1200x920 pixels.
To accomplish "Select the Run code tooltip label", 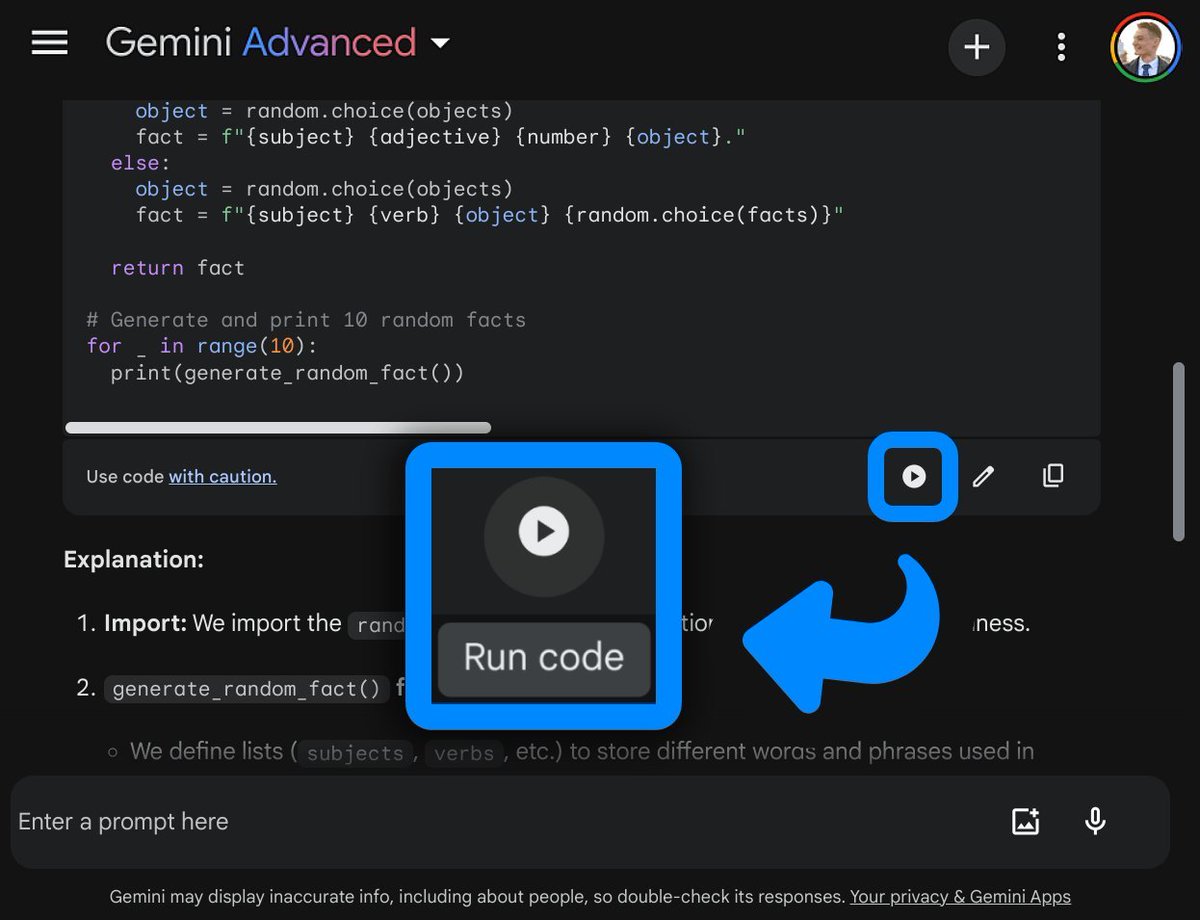I will [543, 657].
